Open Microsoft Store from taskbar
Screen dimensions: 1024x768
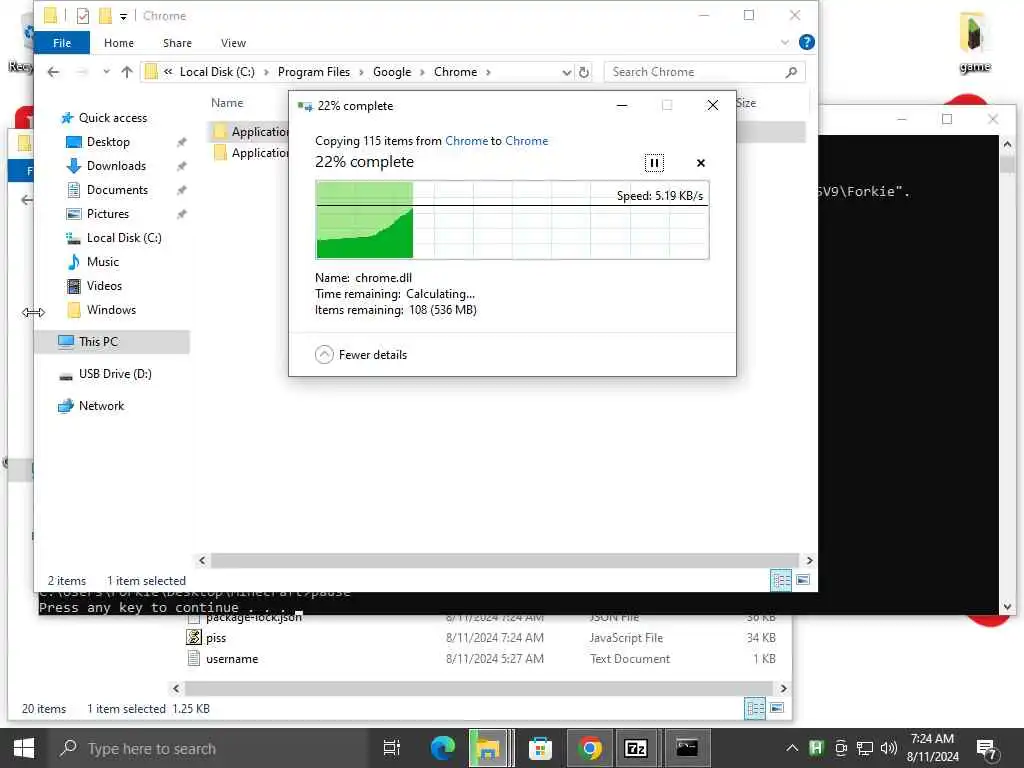540,748
